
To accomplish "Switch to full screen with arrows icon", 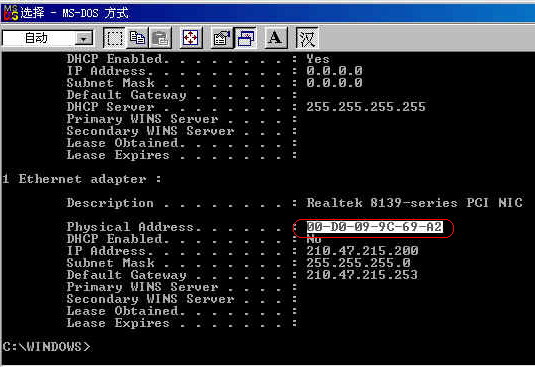I will point(191,38).
